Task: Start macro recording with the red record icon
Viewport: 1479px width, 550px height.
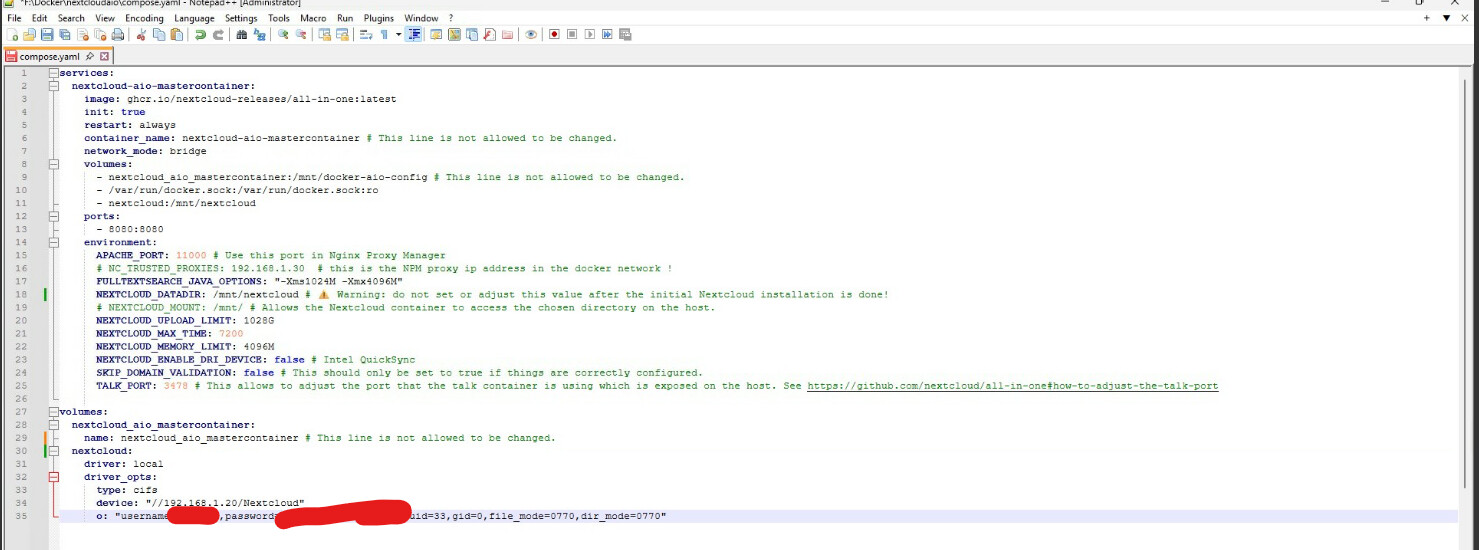Action: tap(554, 35)
